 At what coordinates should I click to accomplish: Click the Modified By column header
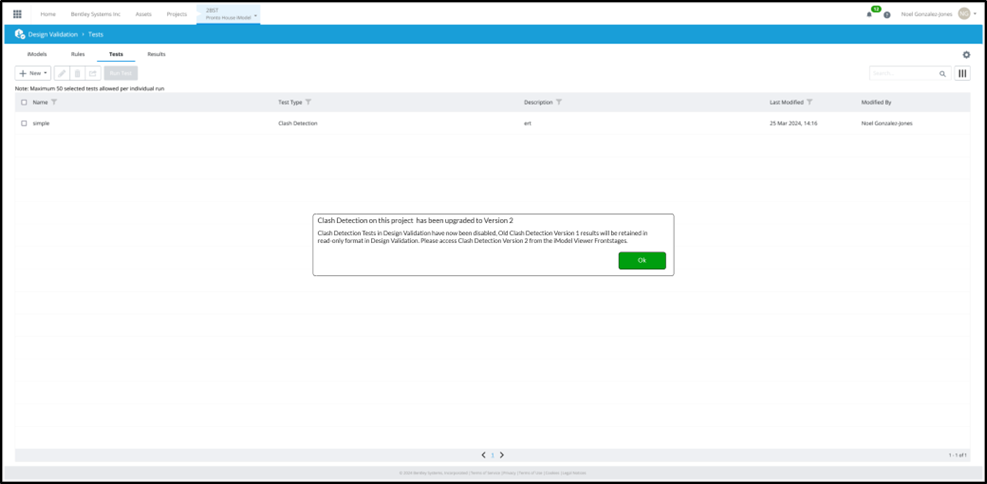pos(876,102)
